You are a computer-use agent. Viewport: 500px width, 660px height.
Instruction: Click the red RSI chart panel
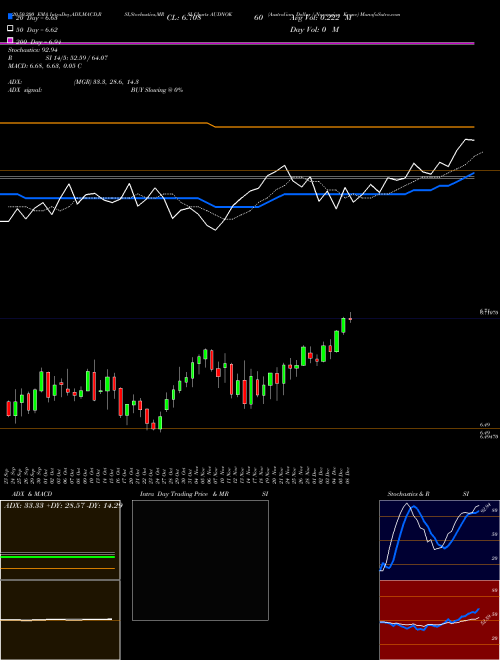point(439,620)
